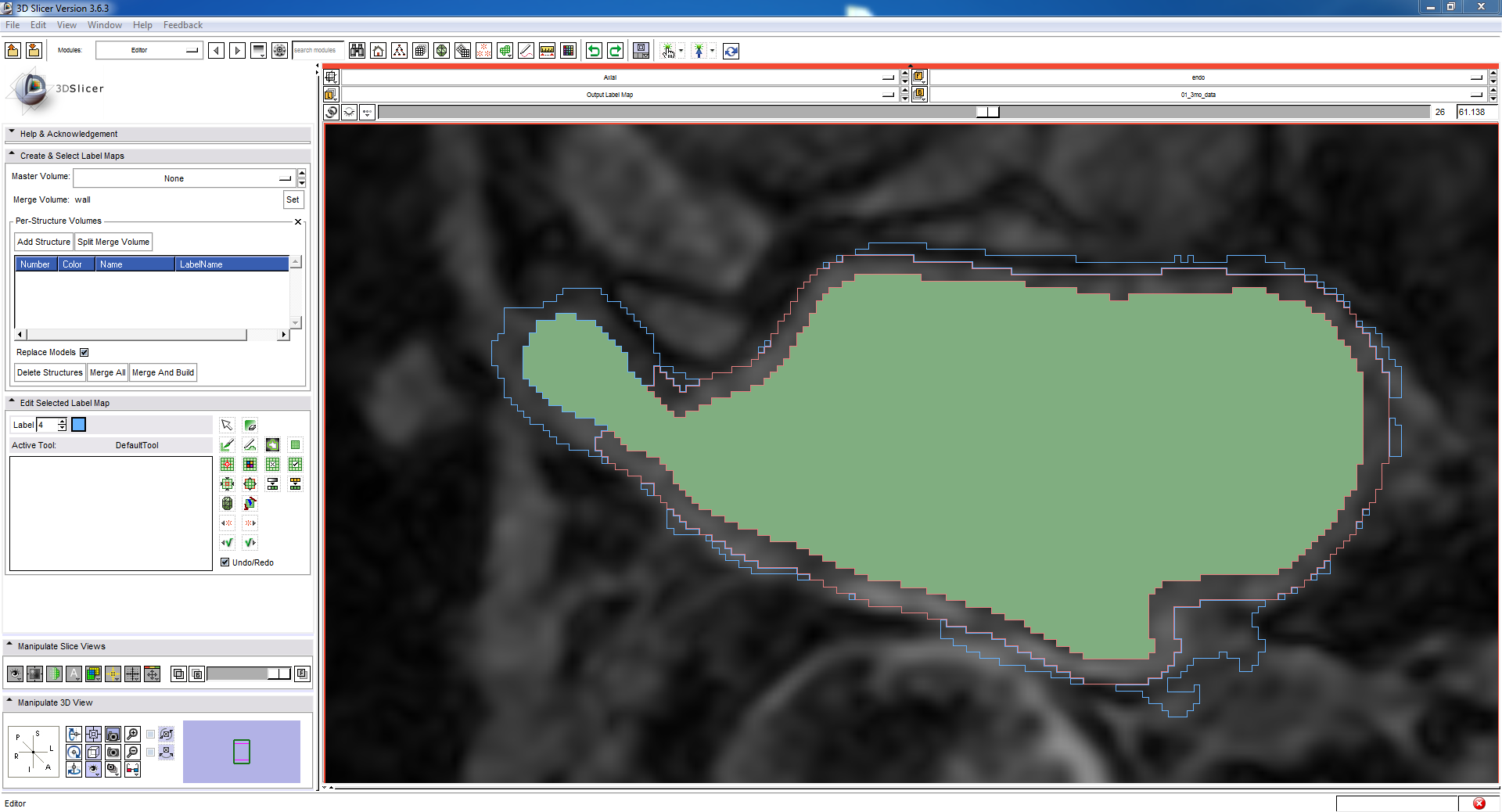This screenshot has width=1502, height=812.
Task: Click the stereo red-blue glasses icon
Action: coord(133,770)
